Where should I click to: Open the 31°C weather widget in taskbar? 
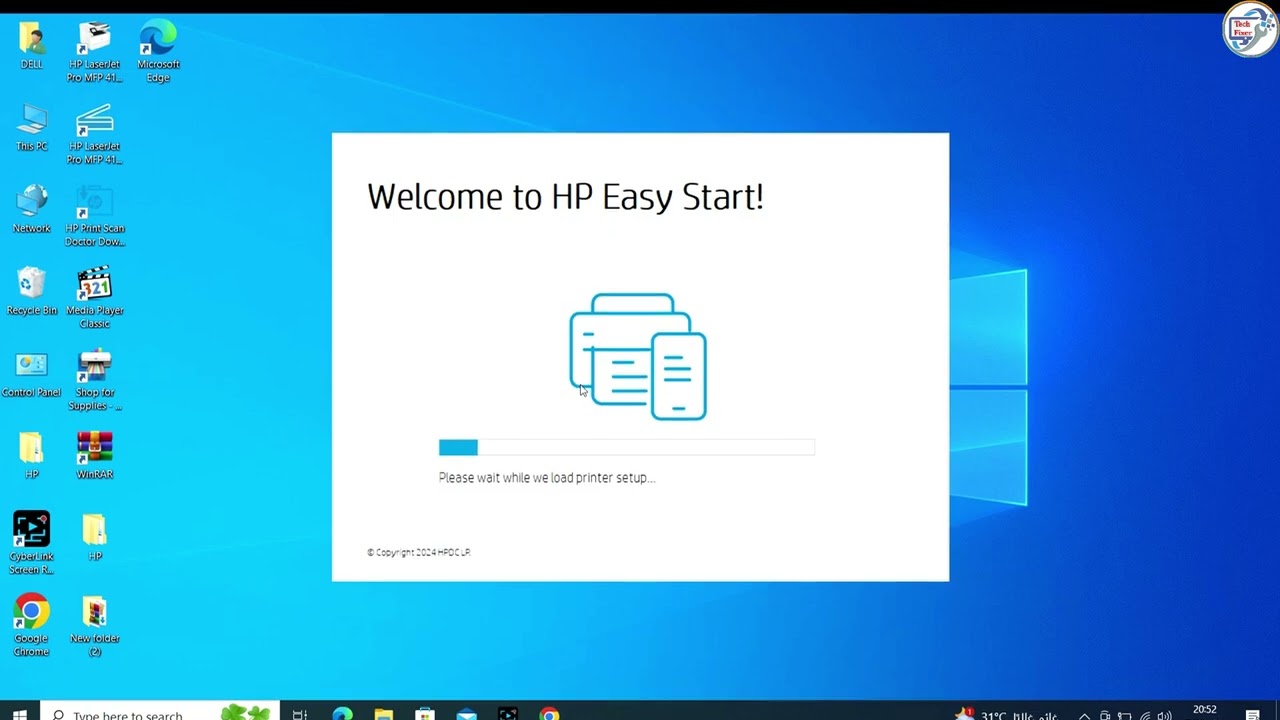[x=1006, y=714]
